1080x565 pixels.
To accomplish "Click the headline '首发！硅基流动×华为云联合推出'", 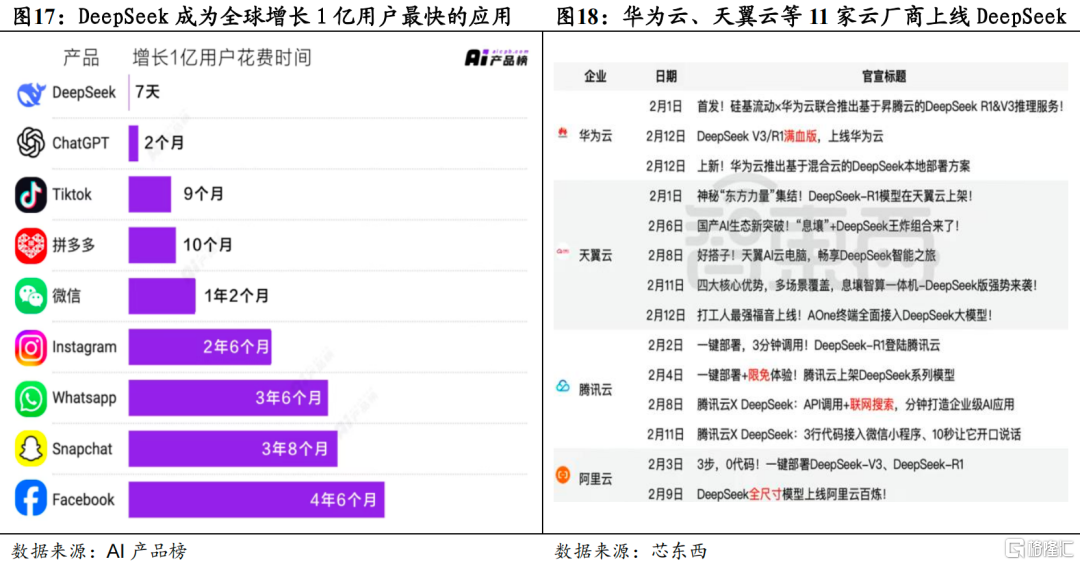I will [x=880, y=106].
